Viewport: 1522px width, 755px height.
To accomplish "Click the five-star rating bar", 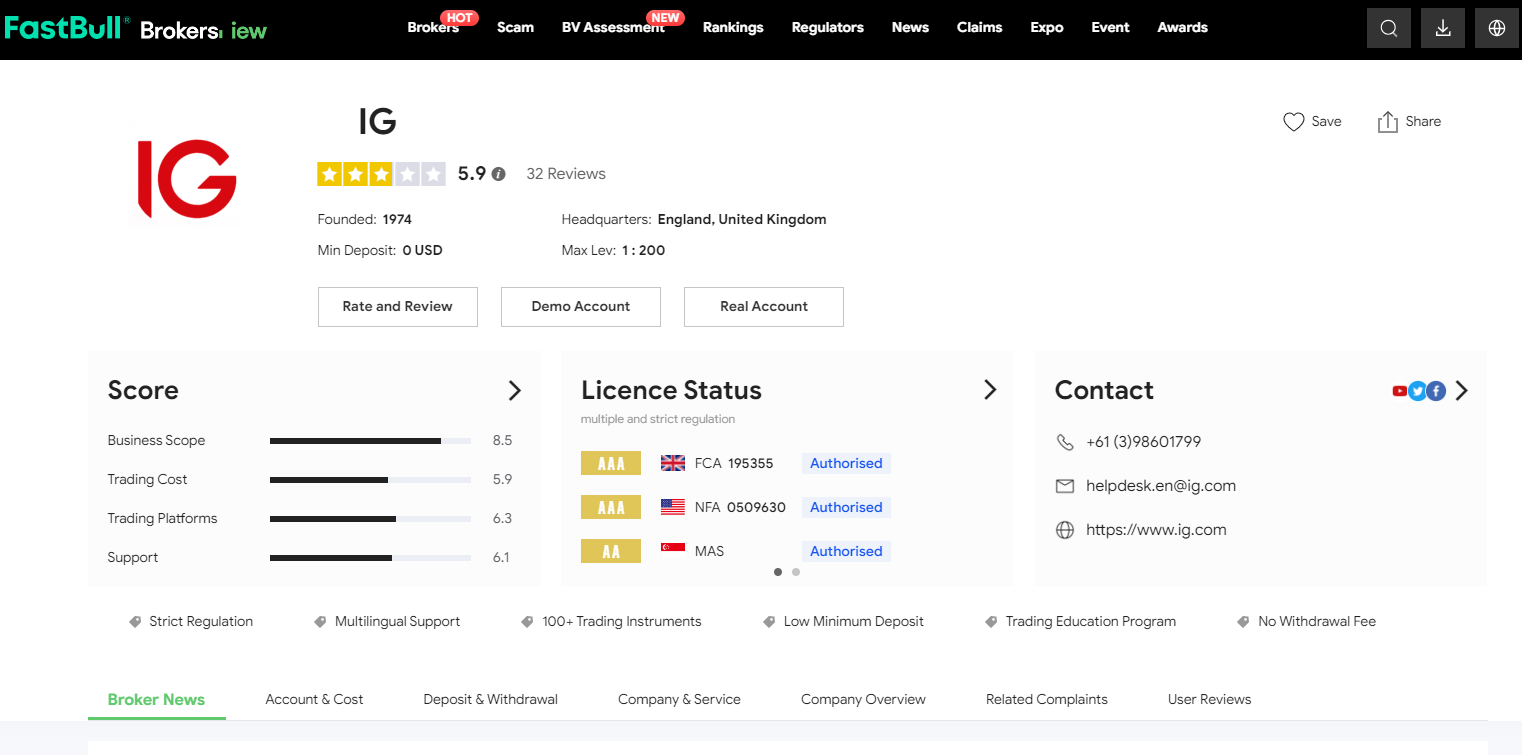I will 381,174.
